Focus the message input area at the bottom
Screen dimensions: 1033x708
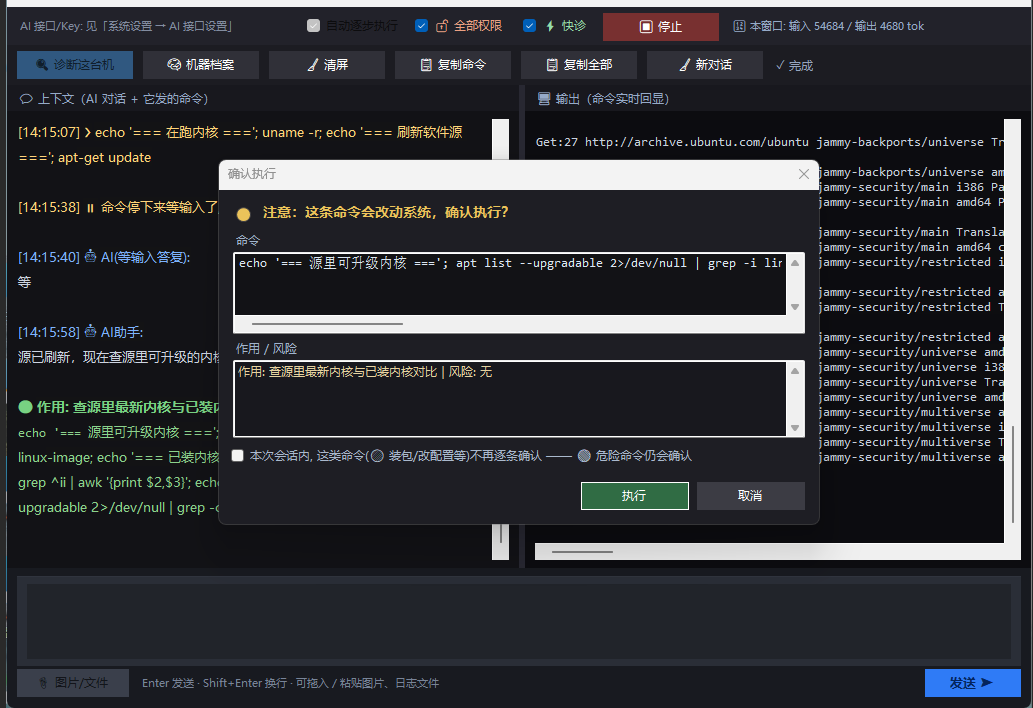coord(518,621)
